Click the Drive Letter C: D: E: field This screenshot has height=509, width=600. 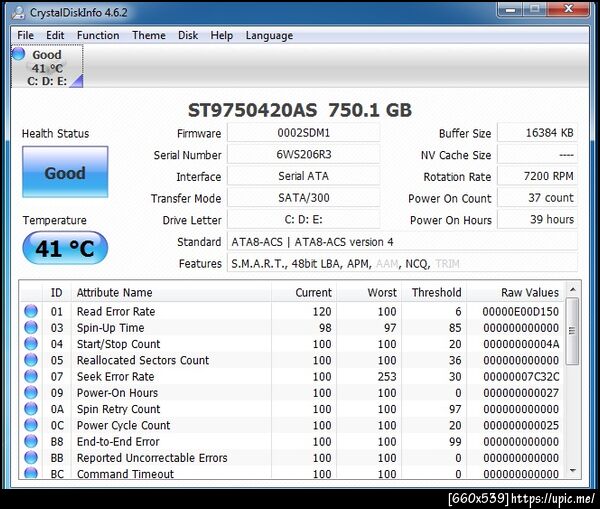click(x=303, y=220)
